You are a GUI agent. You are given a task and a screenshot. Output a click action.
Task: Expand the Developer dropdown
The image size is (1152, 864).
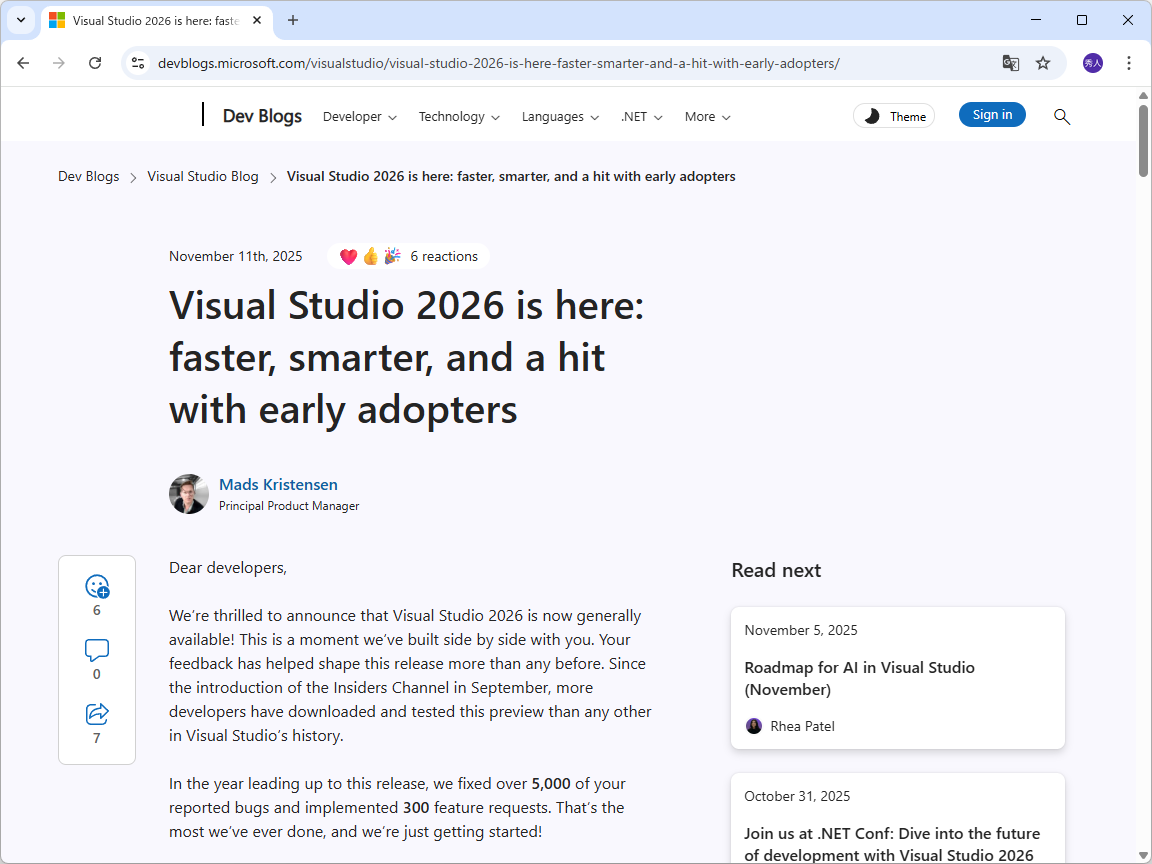359,117
